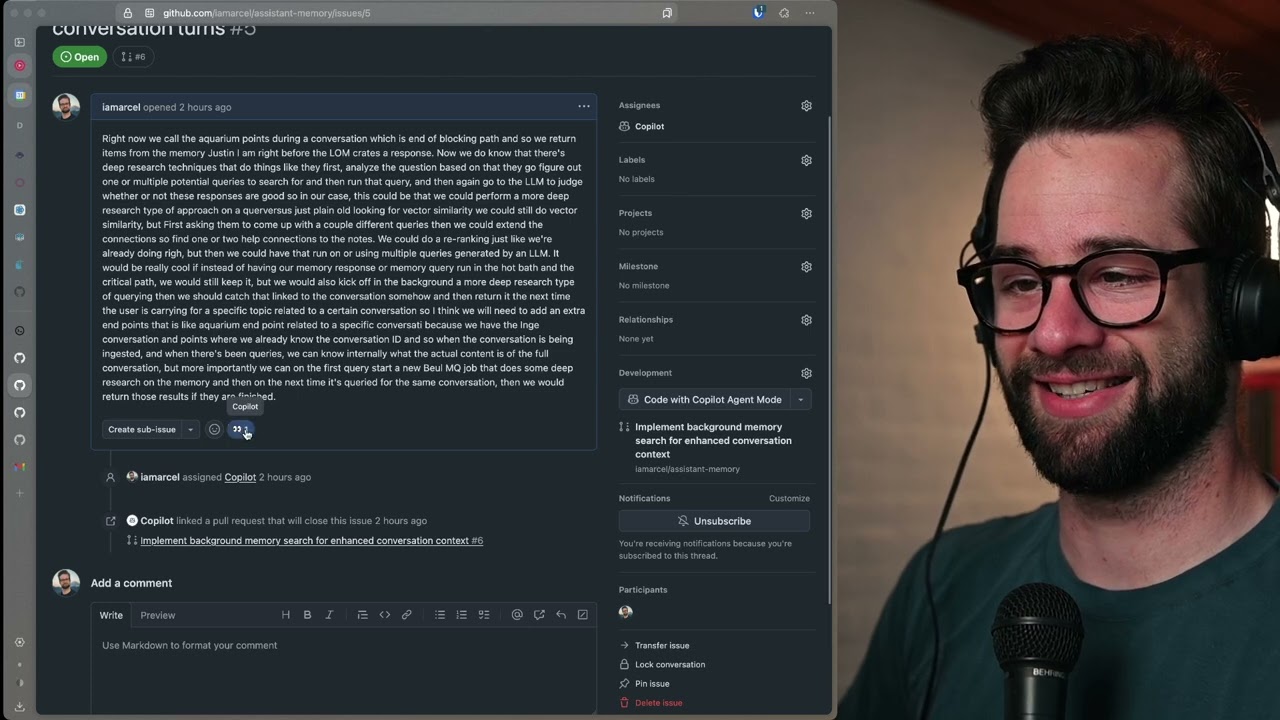The image size is (1280, 720).
Task: Toggle the browser sidebar panel icon
Action: [x=19, y=42]
